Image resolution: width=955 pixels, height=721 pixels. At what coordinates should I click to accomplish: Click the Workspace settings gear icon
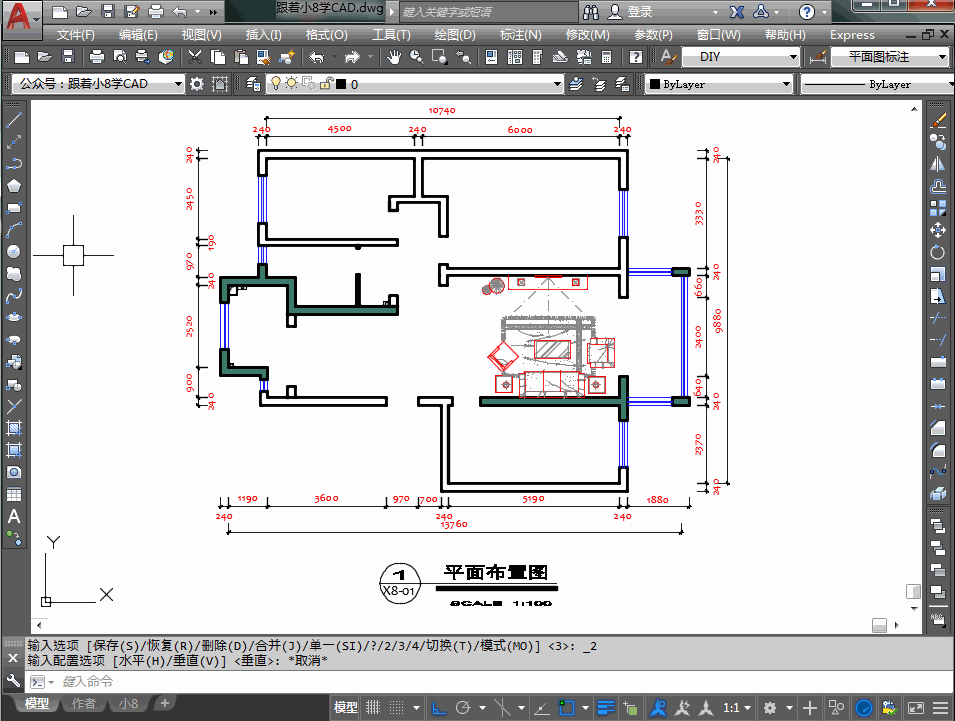[x=196, y=83]
